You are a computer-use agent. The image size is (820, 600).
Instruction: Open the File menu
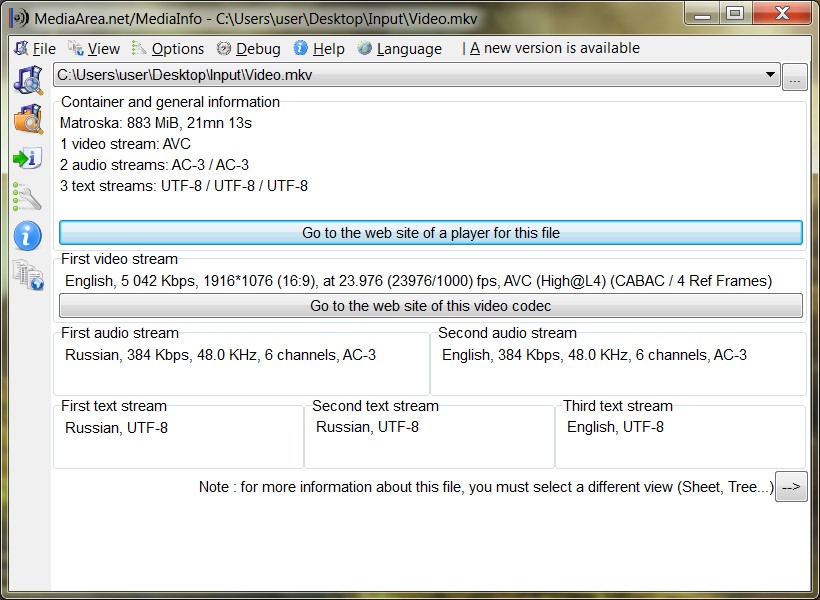35,49
